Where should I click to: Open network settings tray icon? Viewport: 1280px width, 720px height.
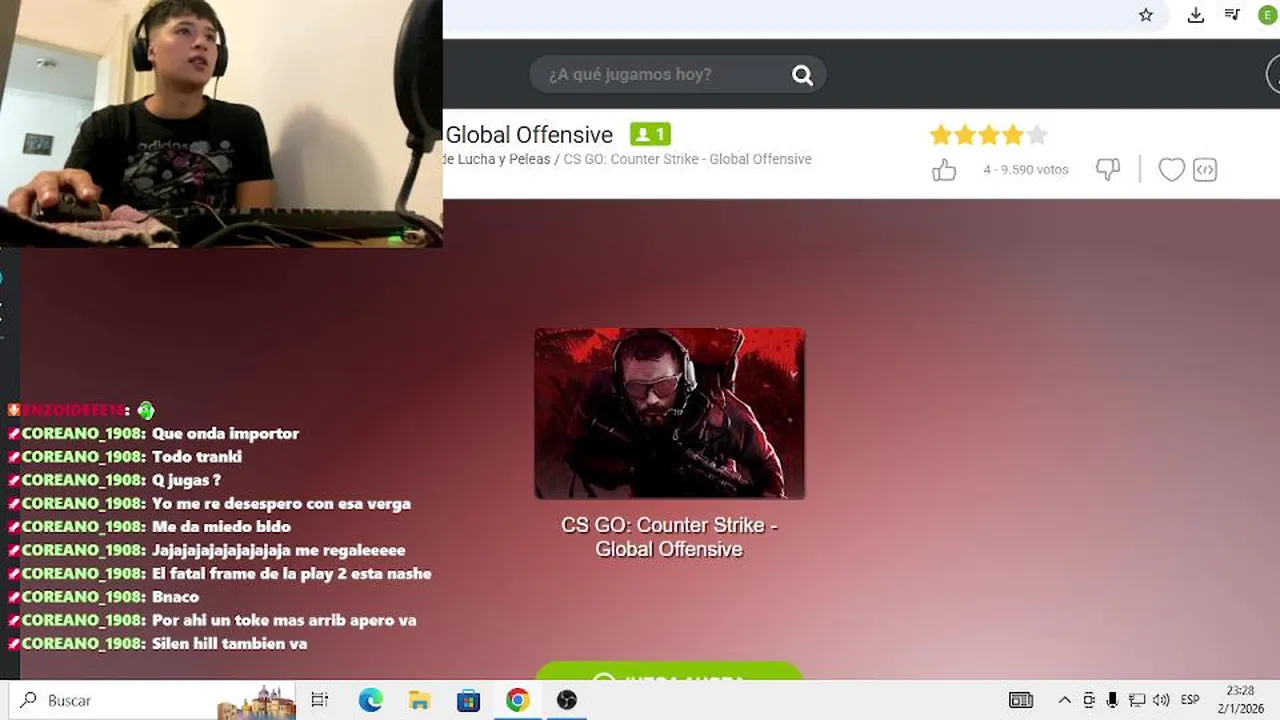point(1137,700)
